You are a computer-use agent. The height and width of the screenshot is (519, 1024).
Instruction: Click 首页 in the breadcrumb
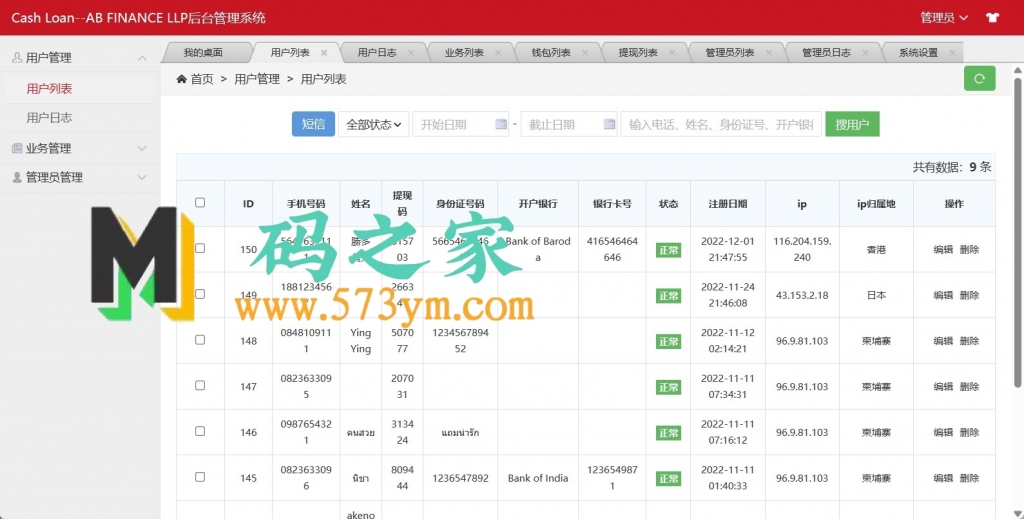click(x=202, y=79)
